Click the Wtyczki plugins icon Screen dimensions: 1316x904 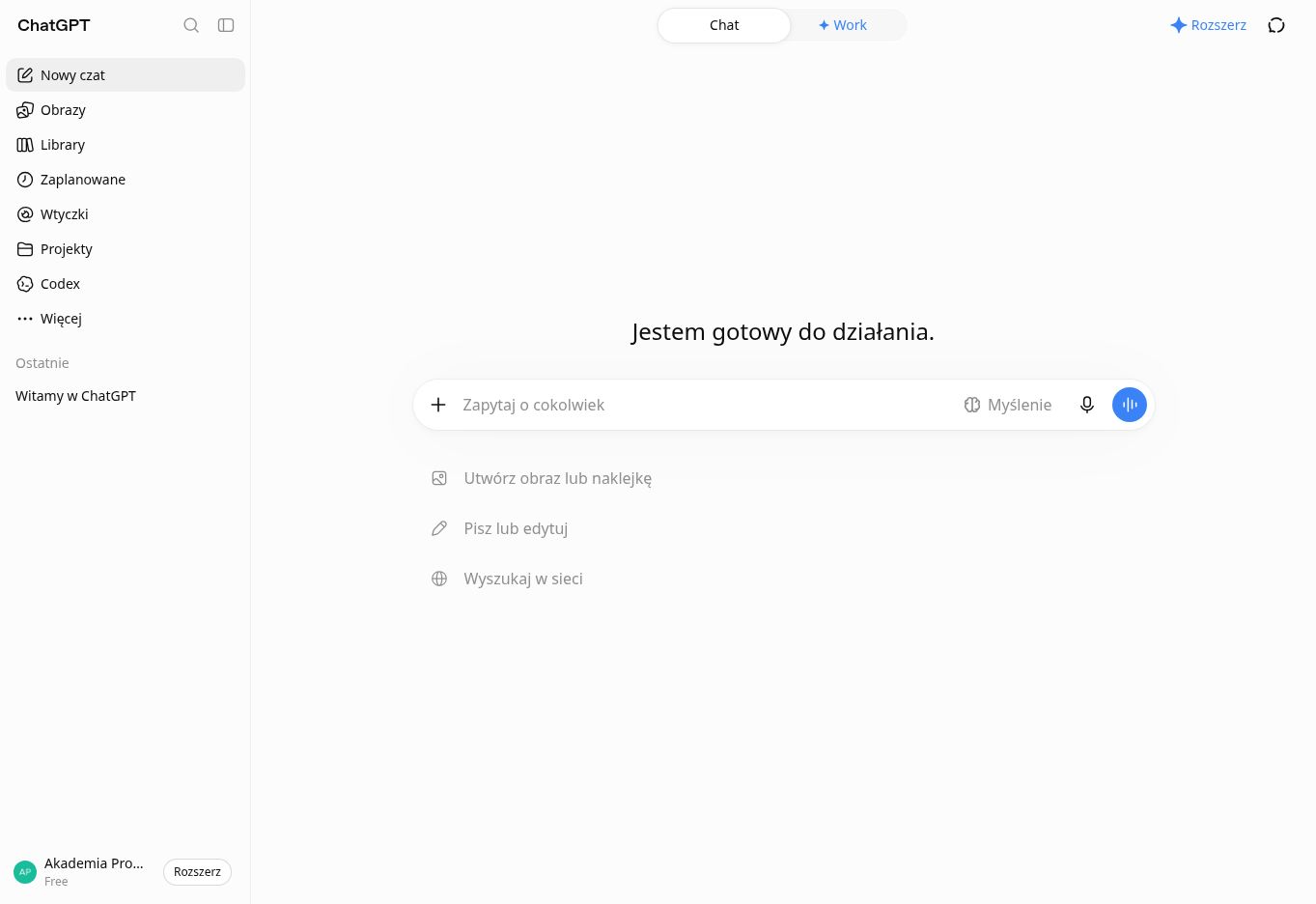coord(25,214)
